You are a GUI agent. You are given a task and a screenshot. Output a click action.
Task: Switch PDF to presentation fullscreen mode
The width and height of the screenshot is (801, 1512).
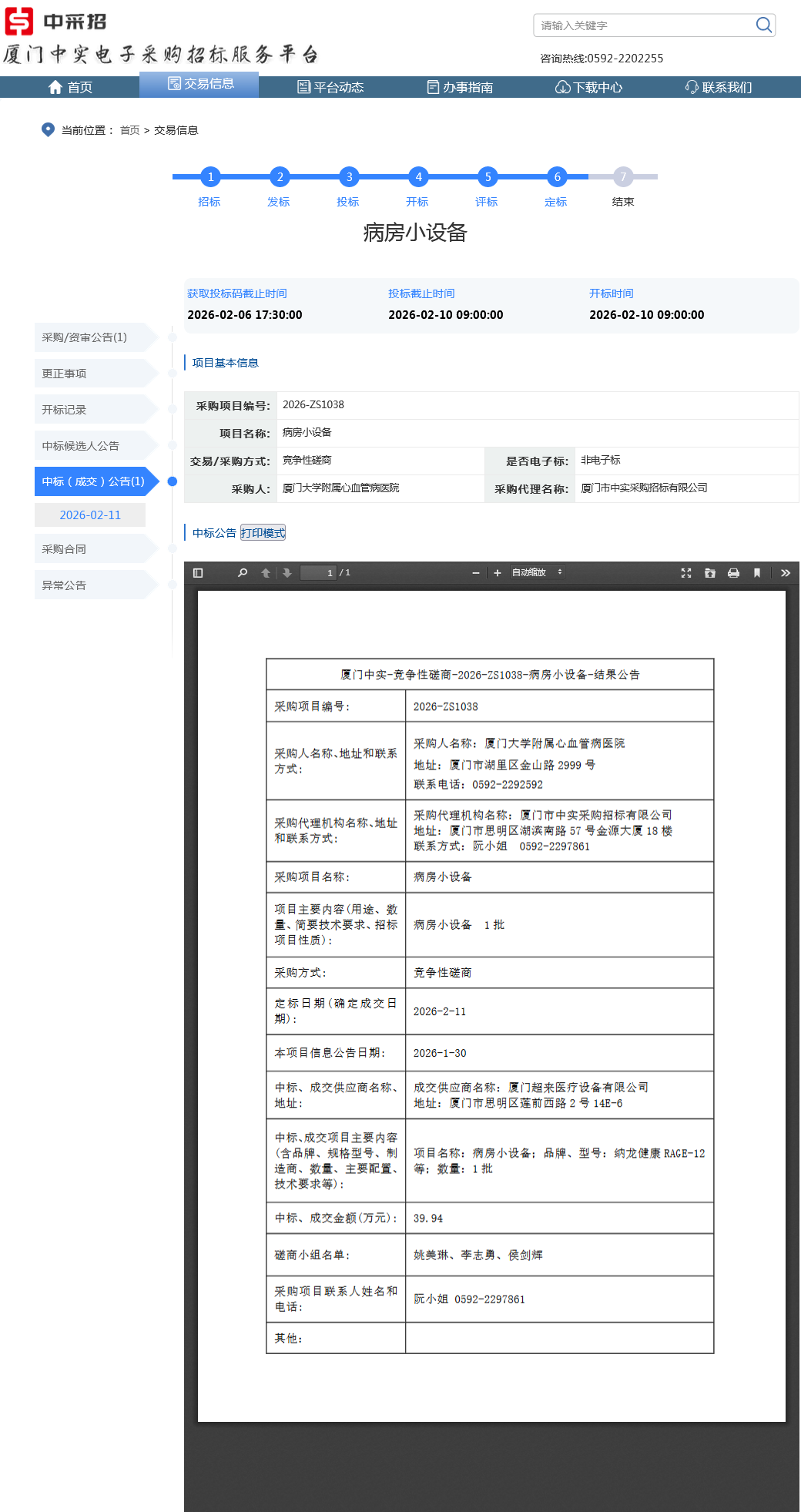click(686, 573)
